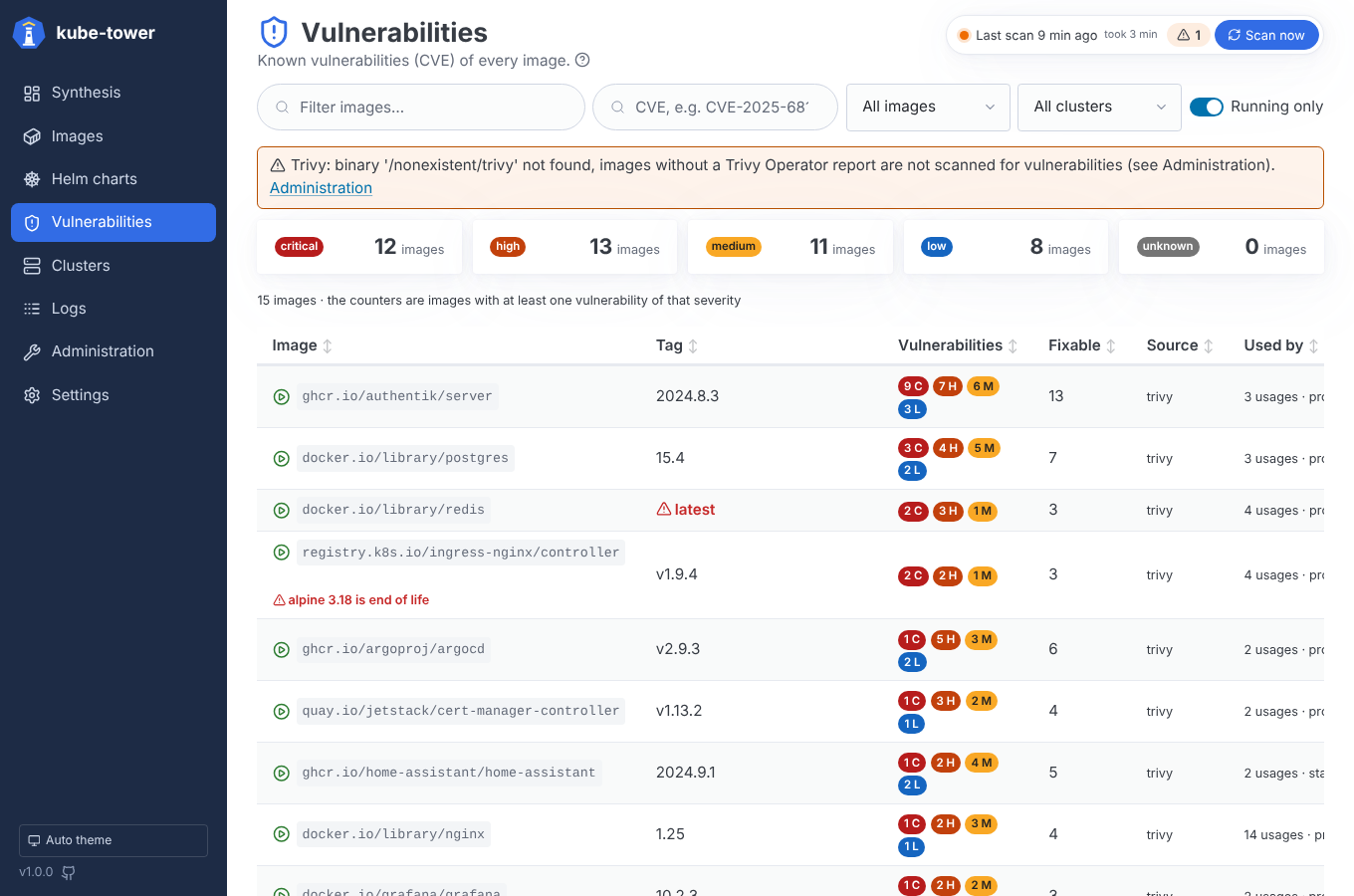The height and width of the screenshot is (896, 1354).
Task: Click the running status icon for library/postgres
Action: (x=282, y=459)
